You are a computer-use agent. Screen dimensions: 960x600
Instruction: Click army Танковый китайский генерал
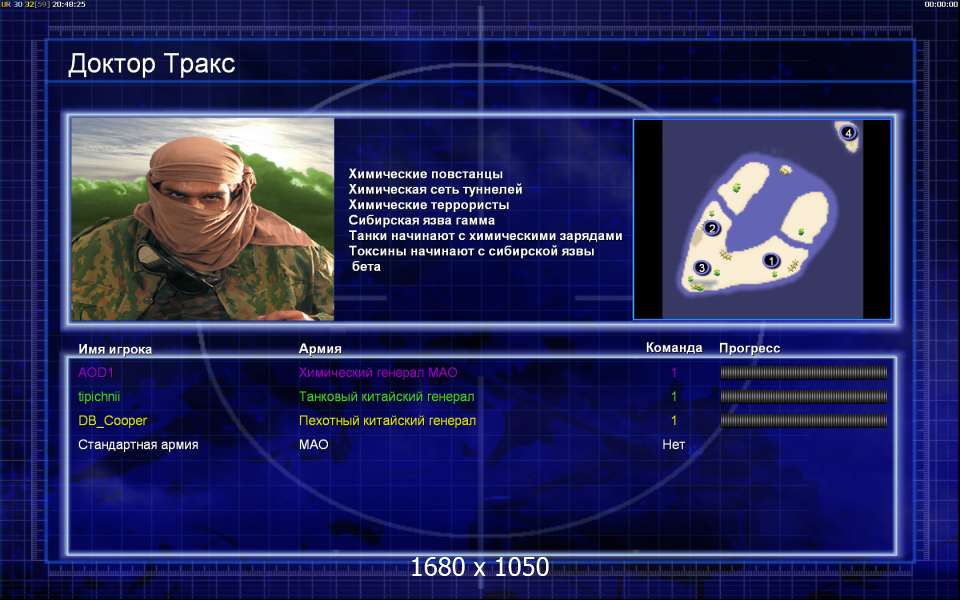(386, 397)
